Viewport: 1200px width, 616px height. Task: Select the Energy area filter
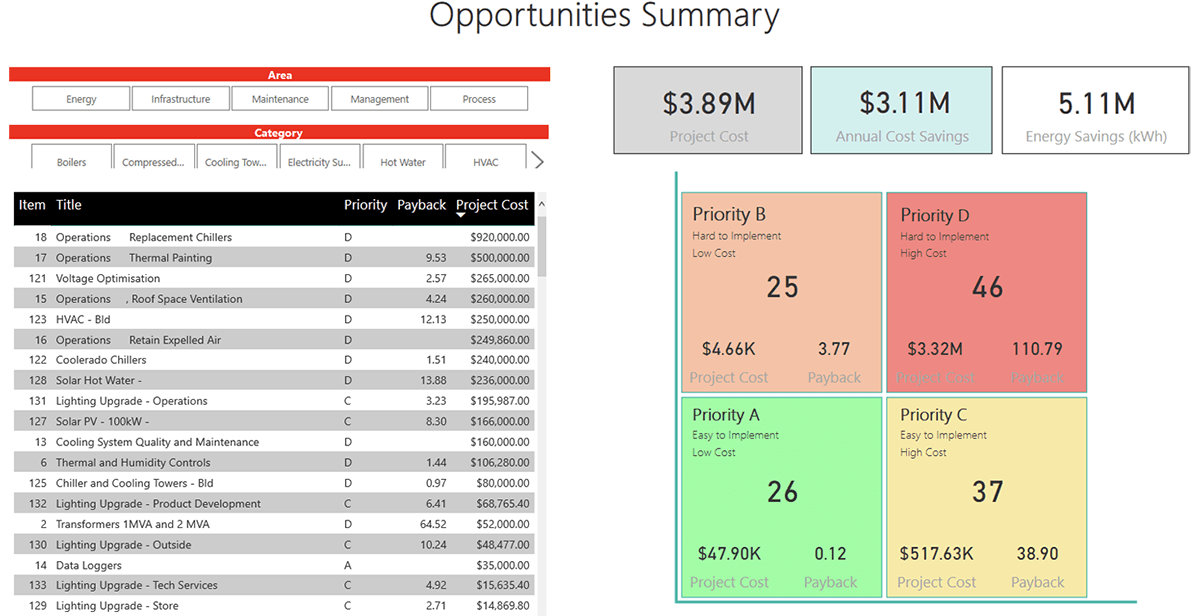coord(81,99)
